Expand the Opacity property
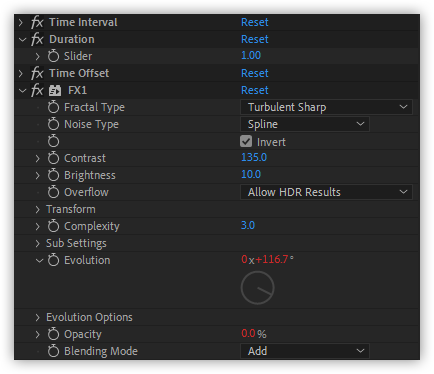 [38, 334]
